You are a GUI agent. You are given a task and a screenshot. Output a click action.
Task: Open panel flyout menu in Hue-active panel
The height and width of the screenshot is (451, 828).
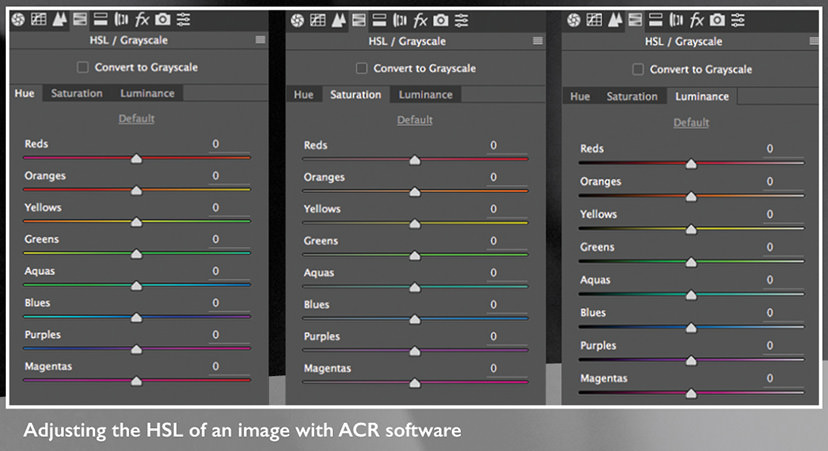click(260, 40)
